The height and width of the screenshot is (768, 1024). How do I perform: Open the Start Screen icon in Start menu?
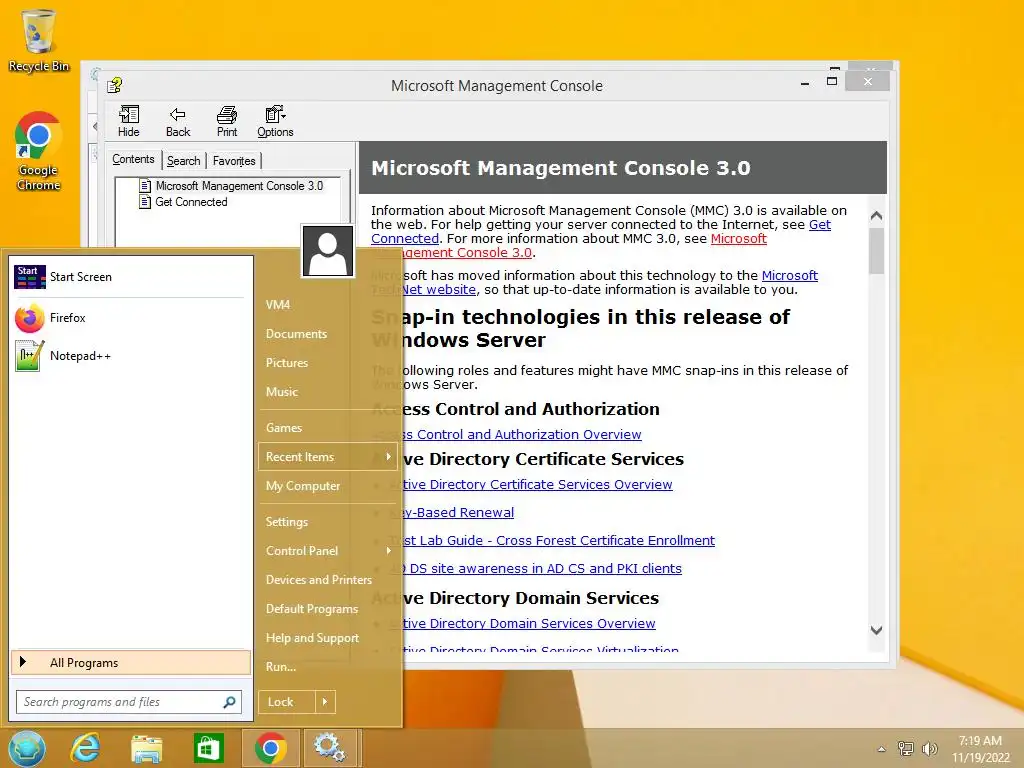[x=29, y=277]
